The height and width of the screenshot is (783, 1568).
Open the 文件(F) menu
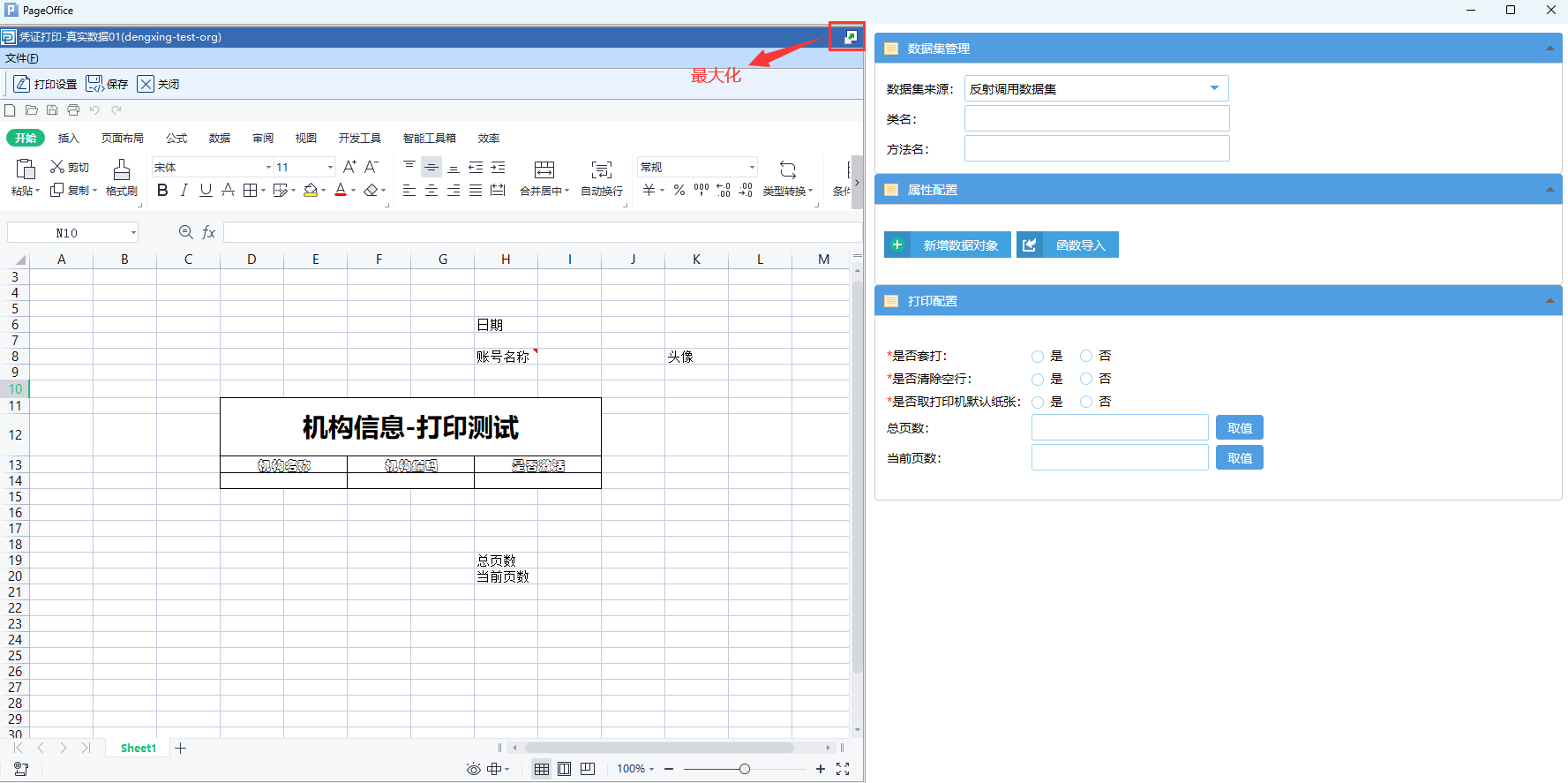click(x=22, y=58)
